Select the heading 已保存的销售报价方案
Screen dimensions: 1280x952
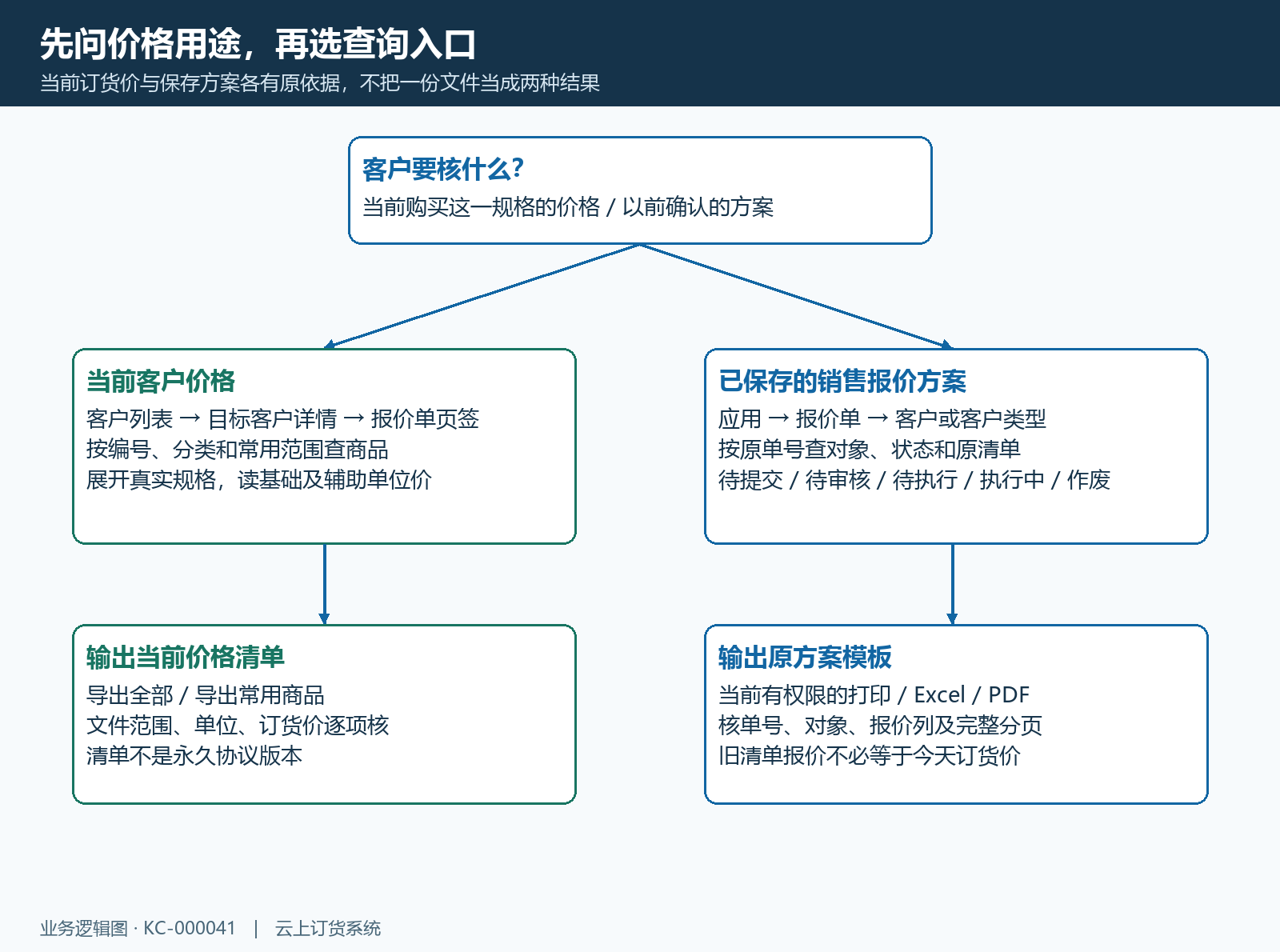point(842,381)
